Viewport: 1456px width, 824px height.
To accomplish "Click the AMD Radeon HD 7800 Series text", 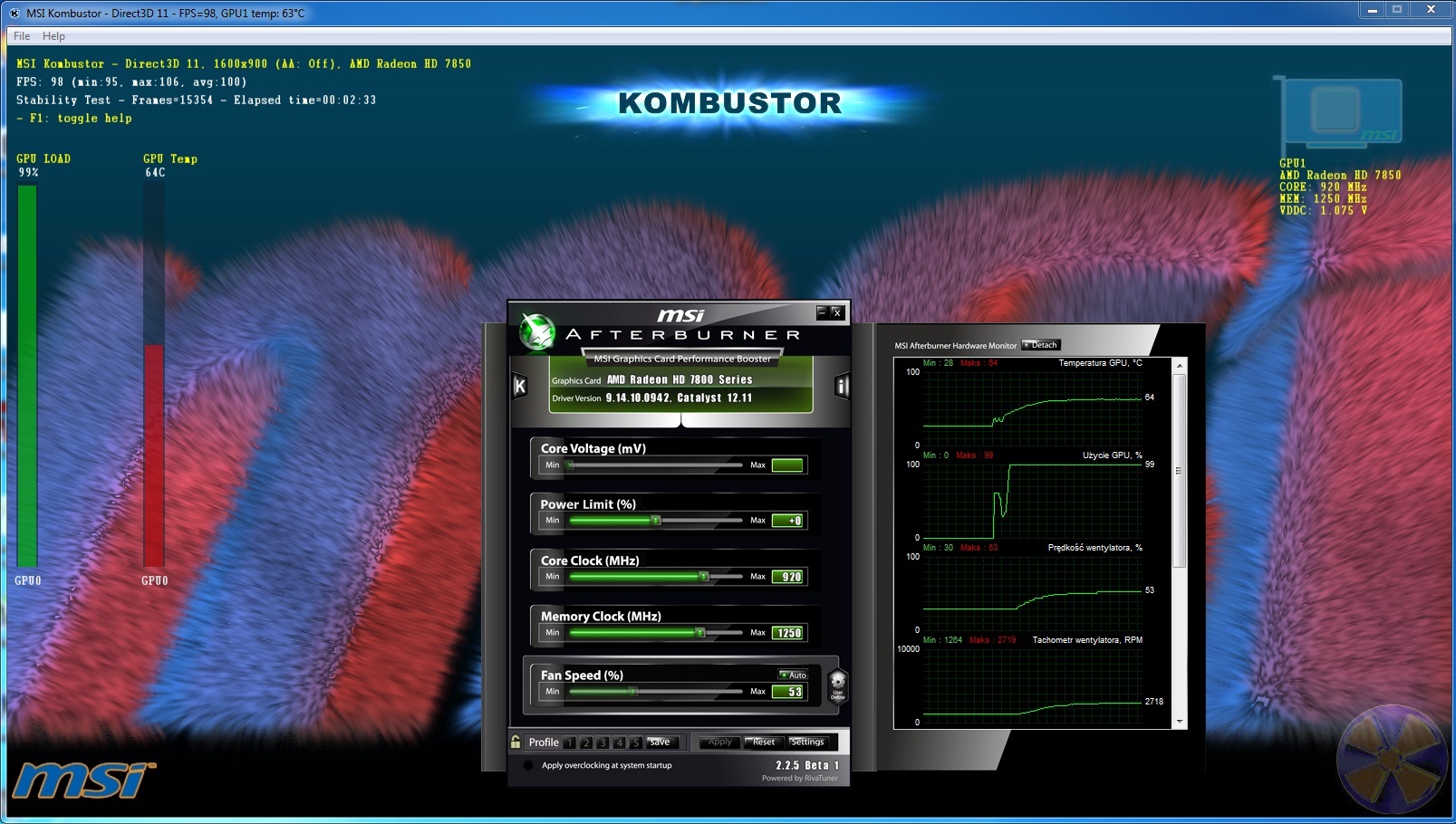I will [680, 380].
